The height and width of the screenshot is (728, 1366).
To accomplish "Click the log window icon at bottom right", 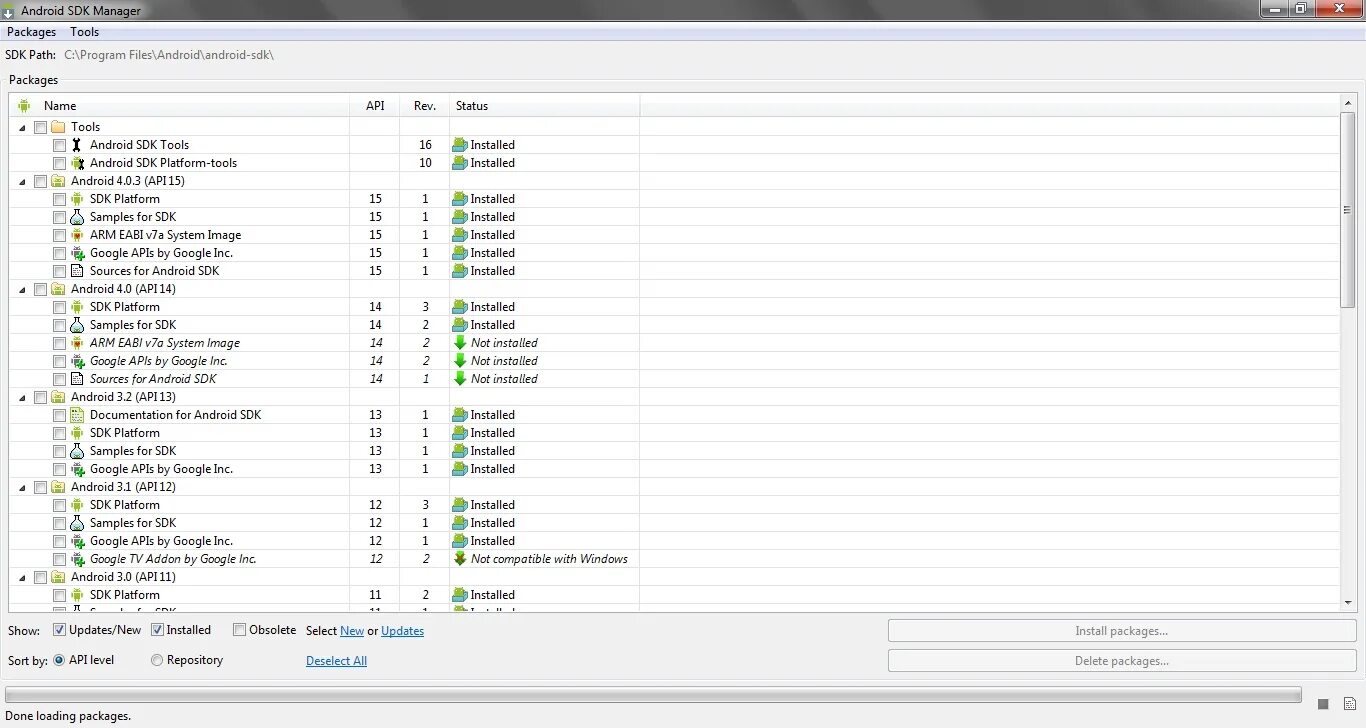I will (x=1348, y=704).
